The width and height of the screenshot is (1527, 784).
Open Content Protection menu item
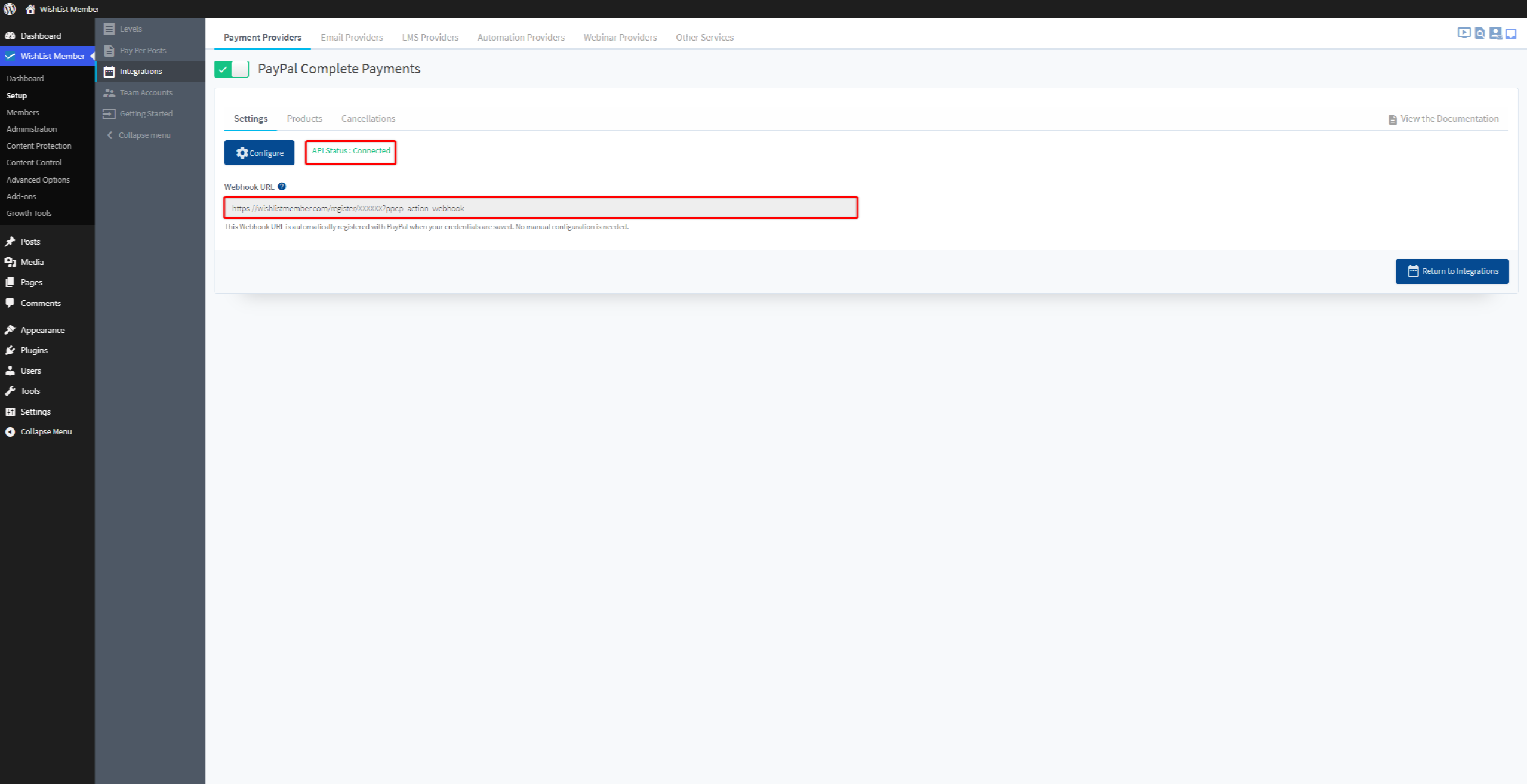click(x=39, y=146)
